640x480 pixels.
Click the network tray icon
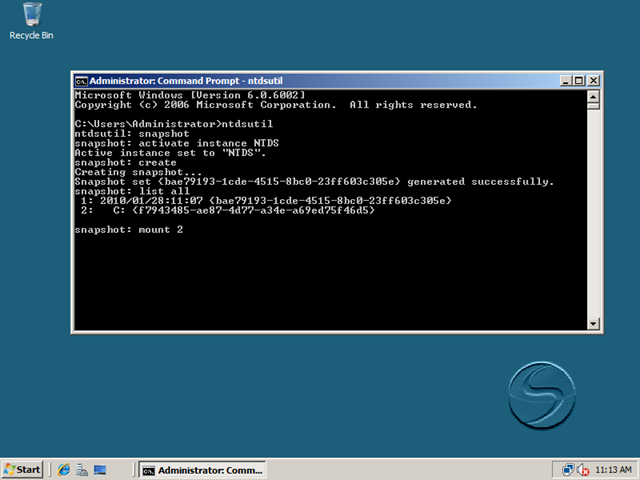click(x=568, y=470)
